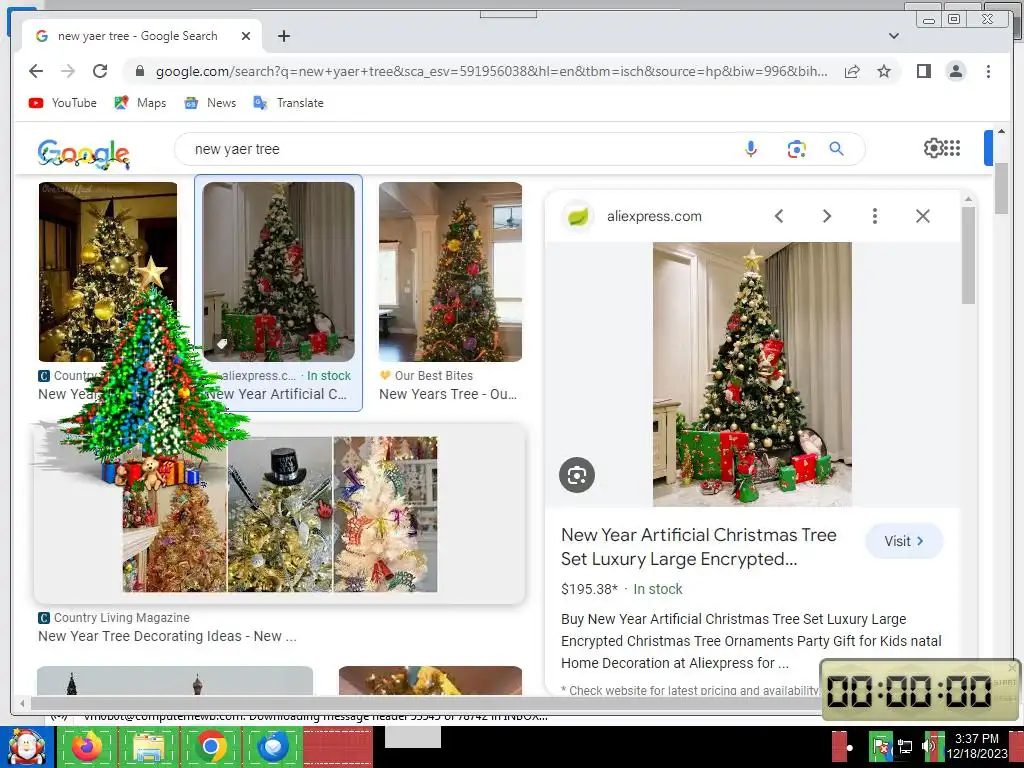Submit search with magnifier icon
Screen dimensions: 1024x768
click(837, 149)
